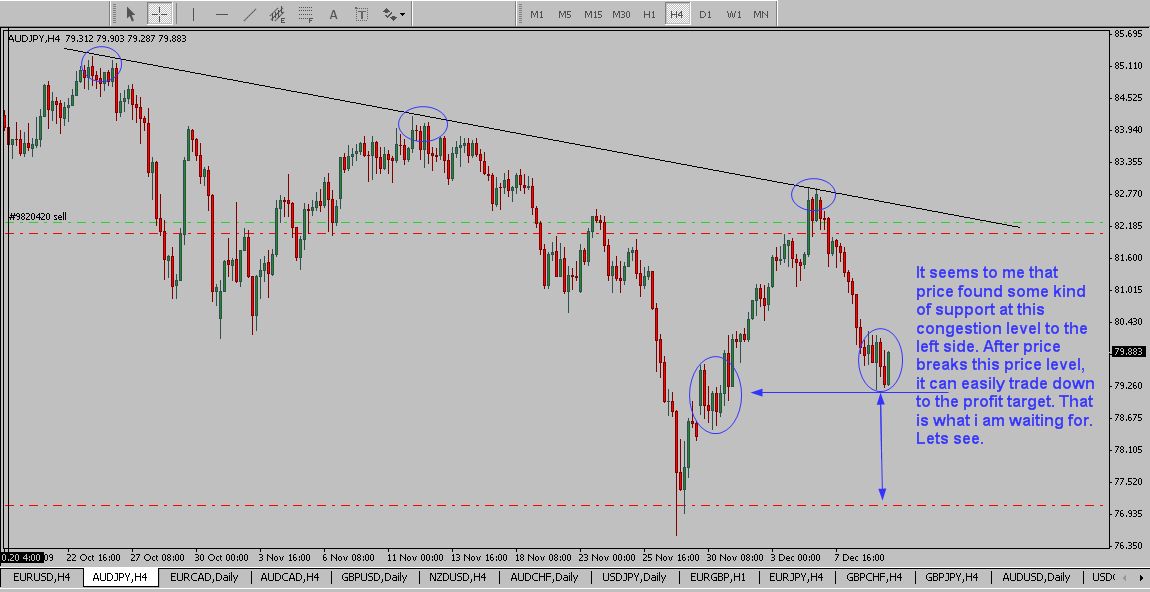The image size is (1150, 592).
Task: Select the text 'A' tool
Action: [333, 14]
